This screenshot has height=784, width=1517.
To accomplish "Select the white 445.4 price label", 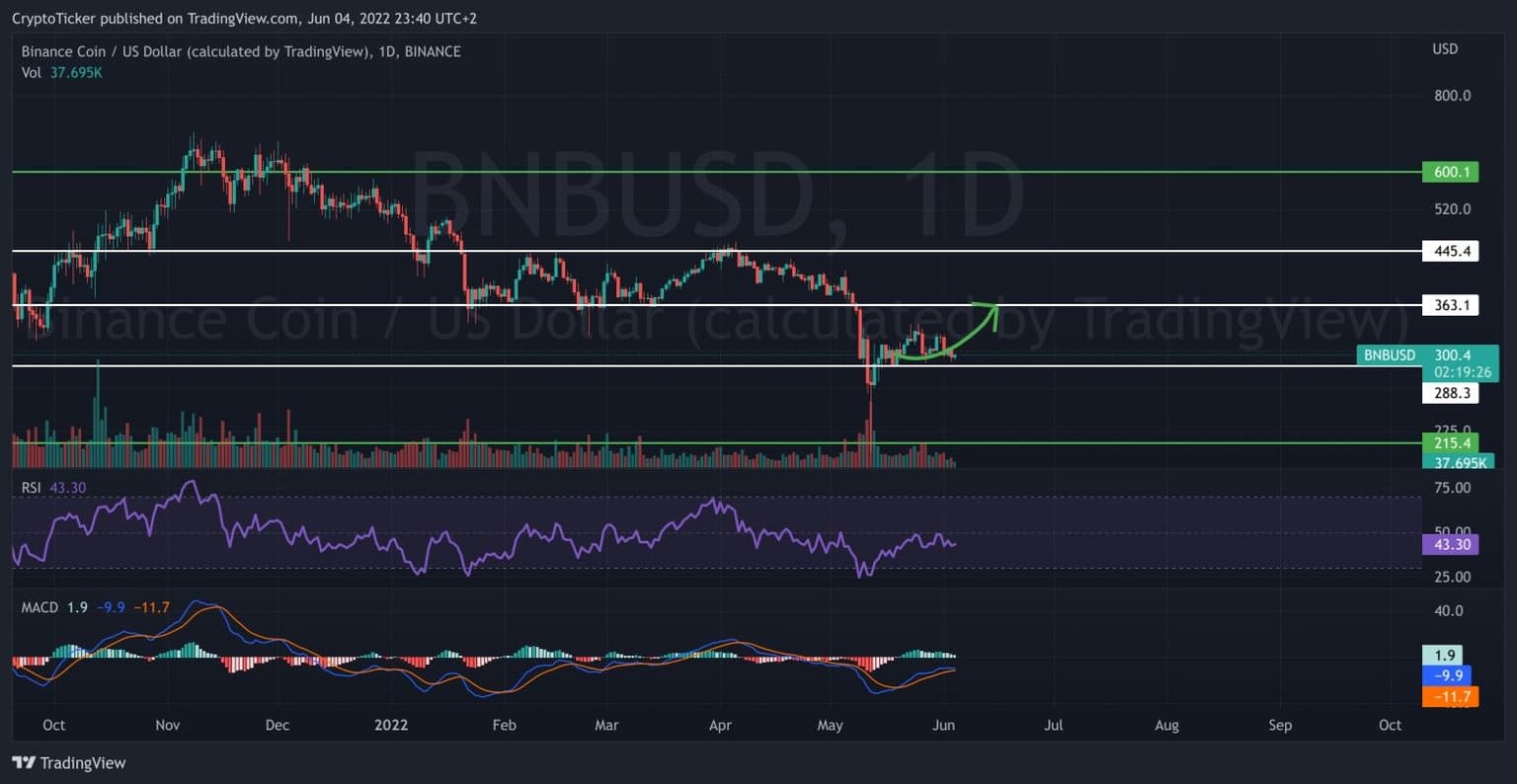I will [x=1451, y=252].
